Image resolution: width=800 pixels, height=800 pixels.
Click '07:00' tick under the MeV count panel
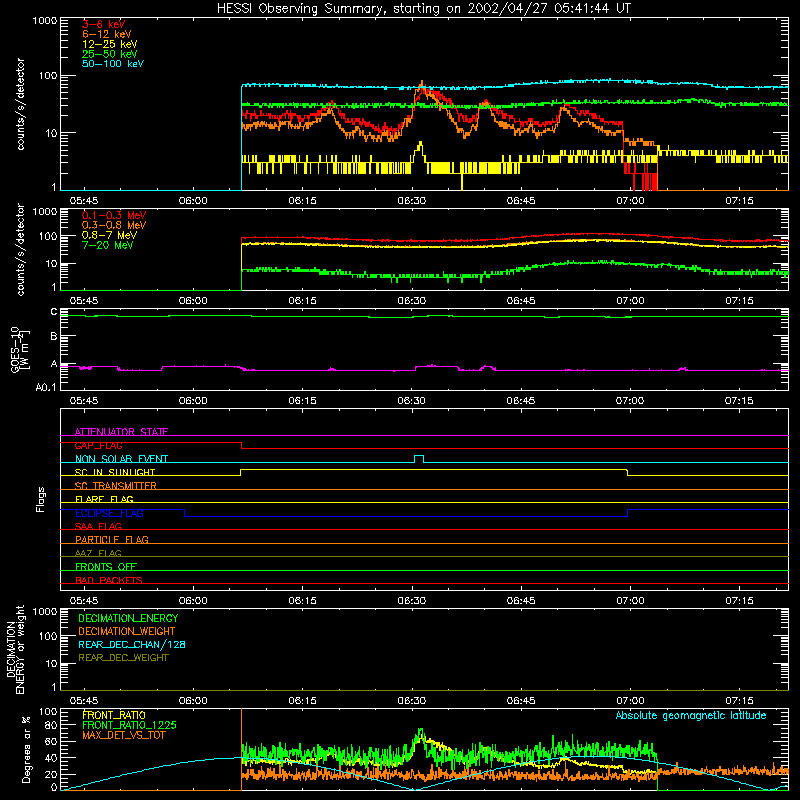(x=630, y=301)
